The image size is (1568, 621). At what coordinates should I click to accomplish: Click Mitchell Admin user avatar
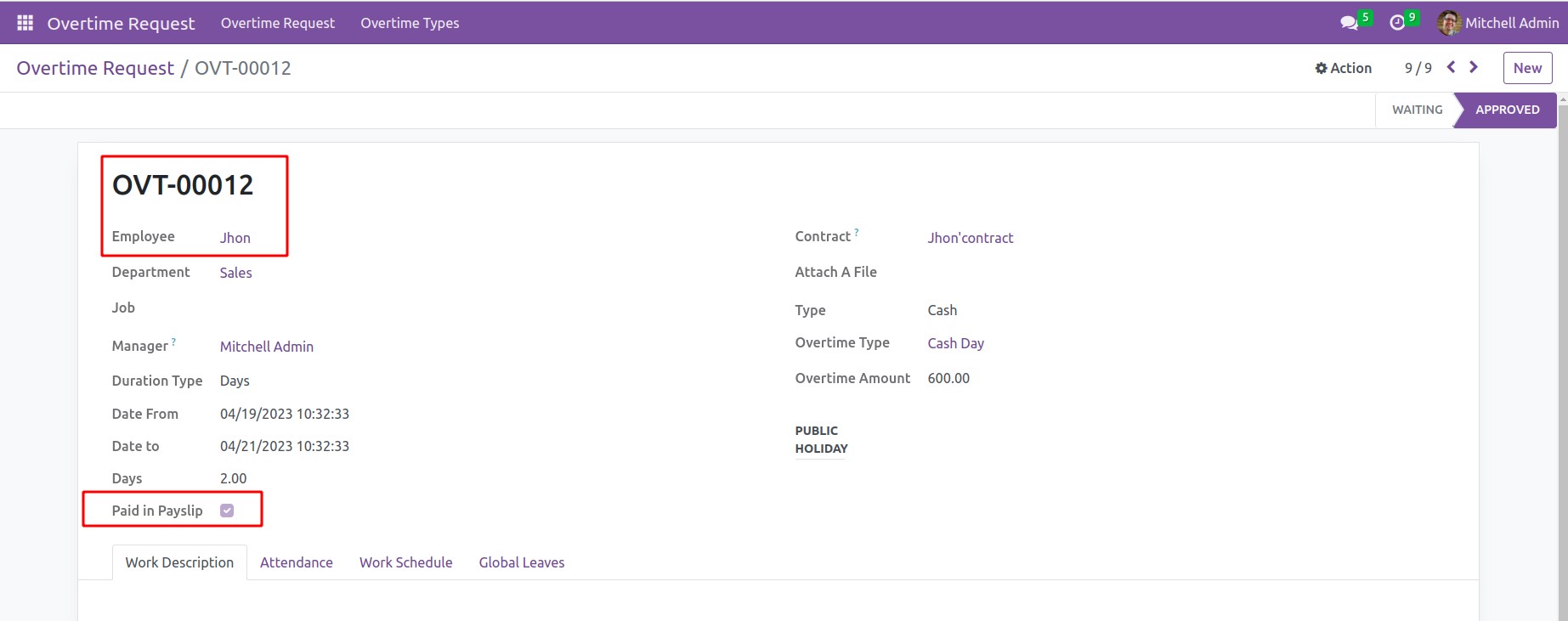pyautogui.click(x=1448, y=23)
